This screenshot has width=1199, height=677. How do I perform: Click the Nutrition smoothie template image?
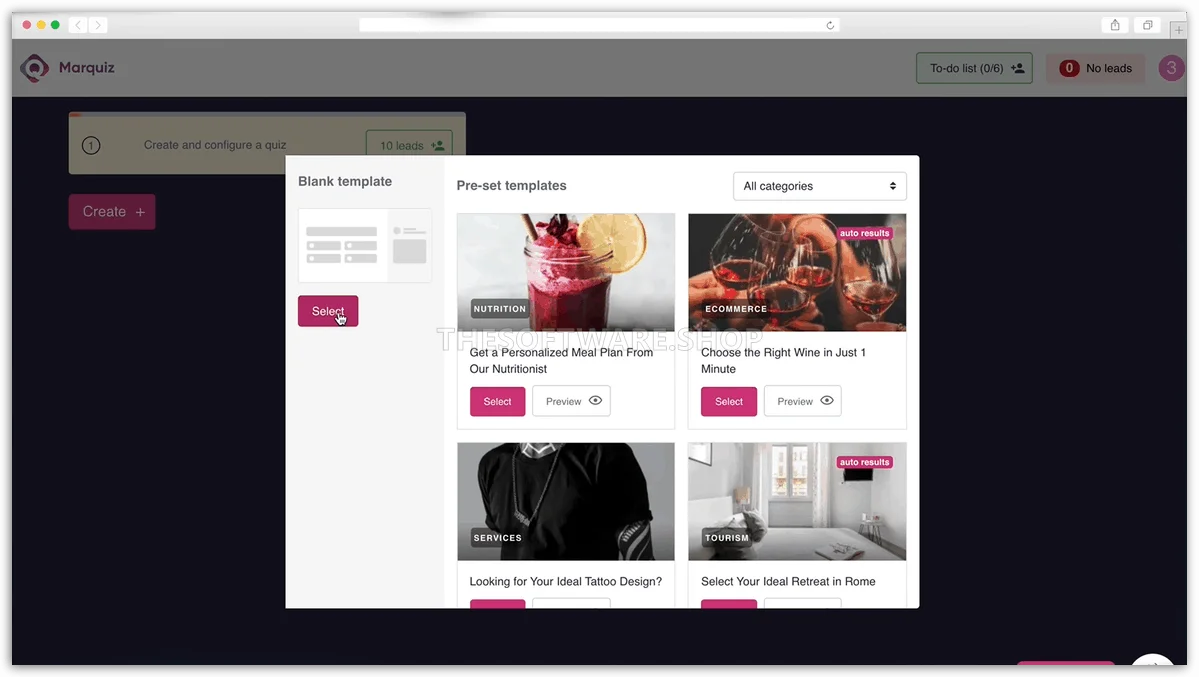click(x=566, y=272)
